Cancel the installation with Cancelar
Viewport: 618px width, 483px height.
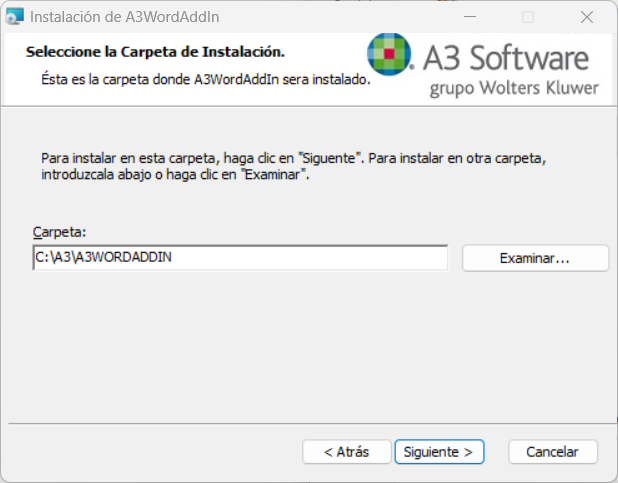553,452
